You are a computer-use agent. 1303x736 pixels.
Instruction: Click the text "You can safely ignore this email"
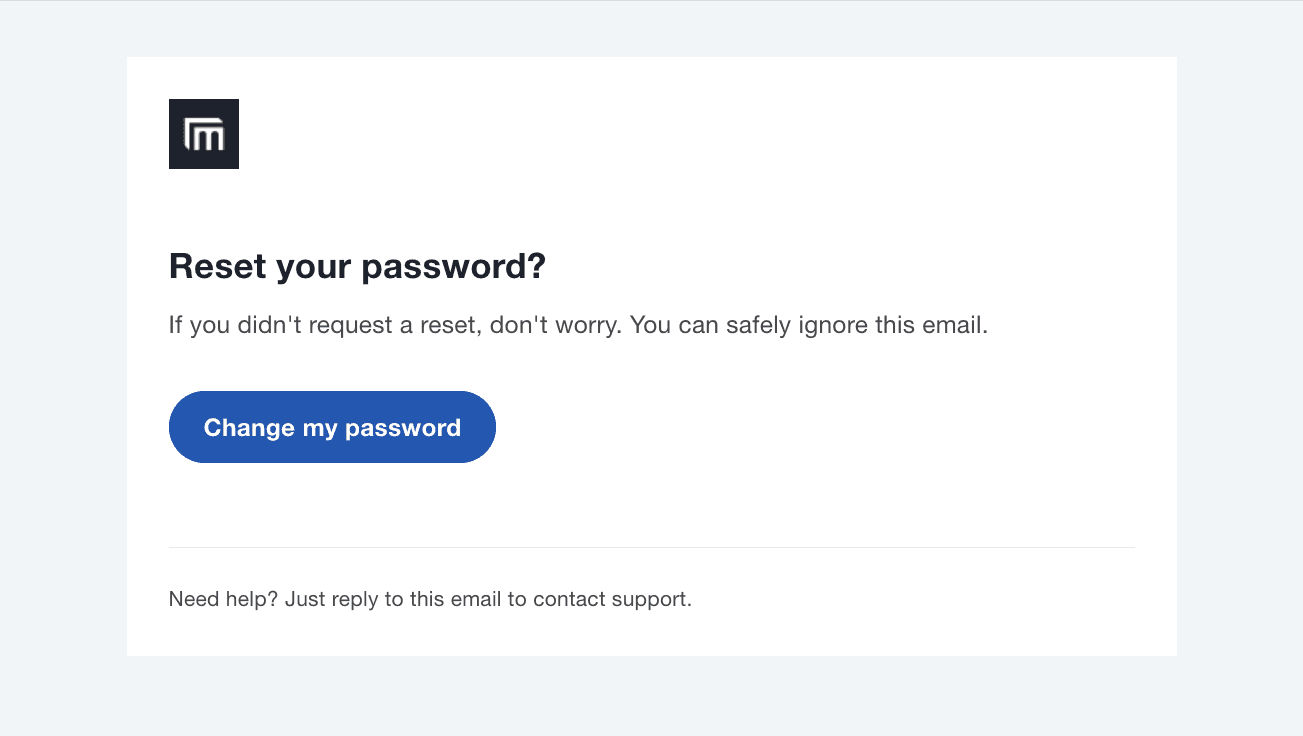808,326
